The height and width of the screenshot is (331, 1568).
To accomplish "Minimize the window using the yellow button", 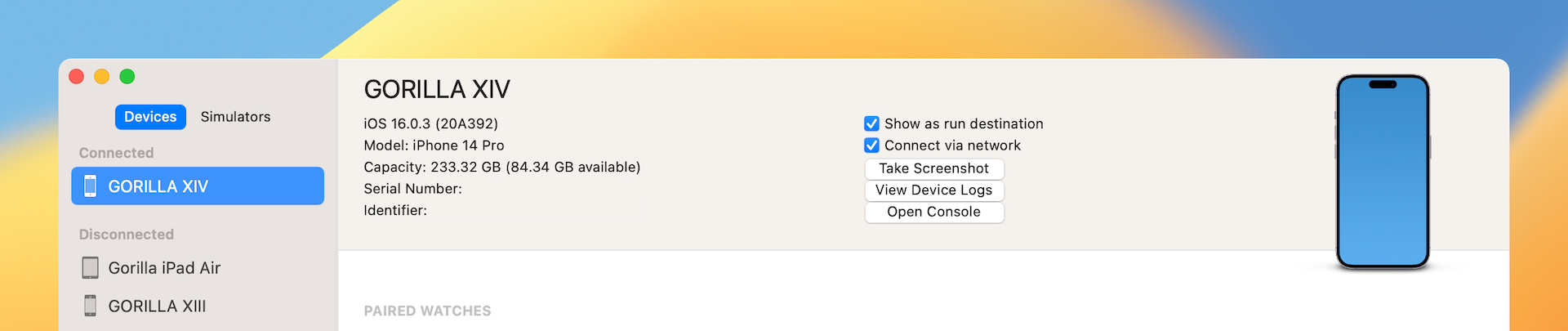I will (x=102, y=77).
